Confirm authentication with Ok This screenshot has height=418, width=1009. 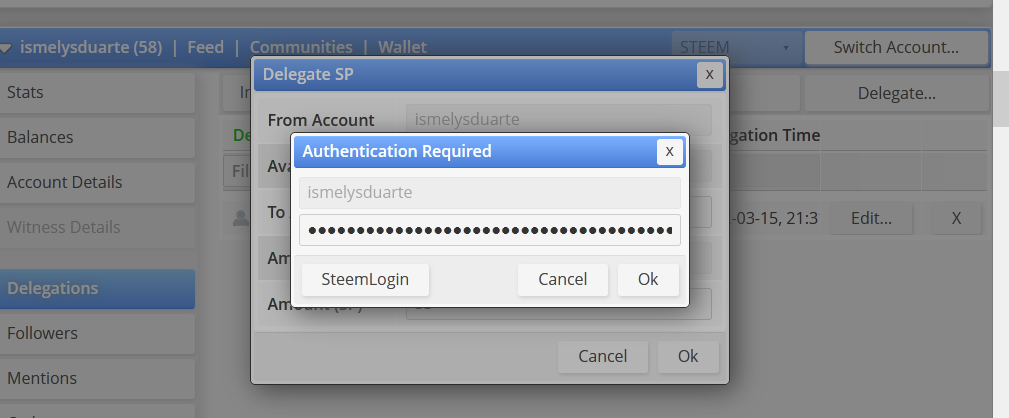click(648, 280)
